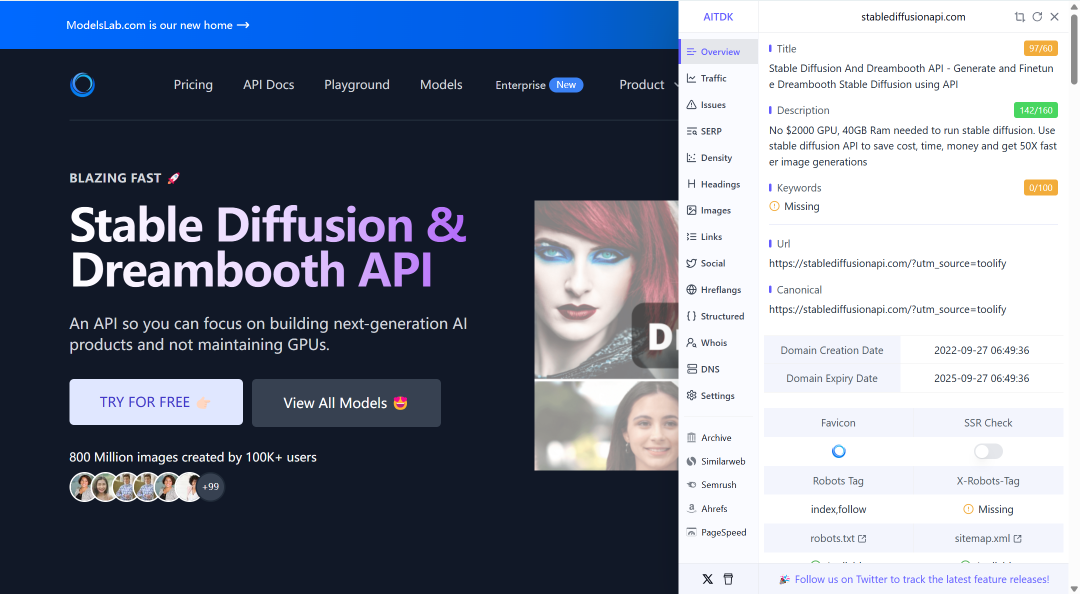Open the robots.txt external link
The image size is (1080, 594).
838,538
